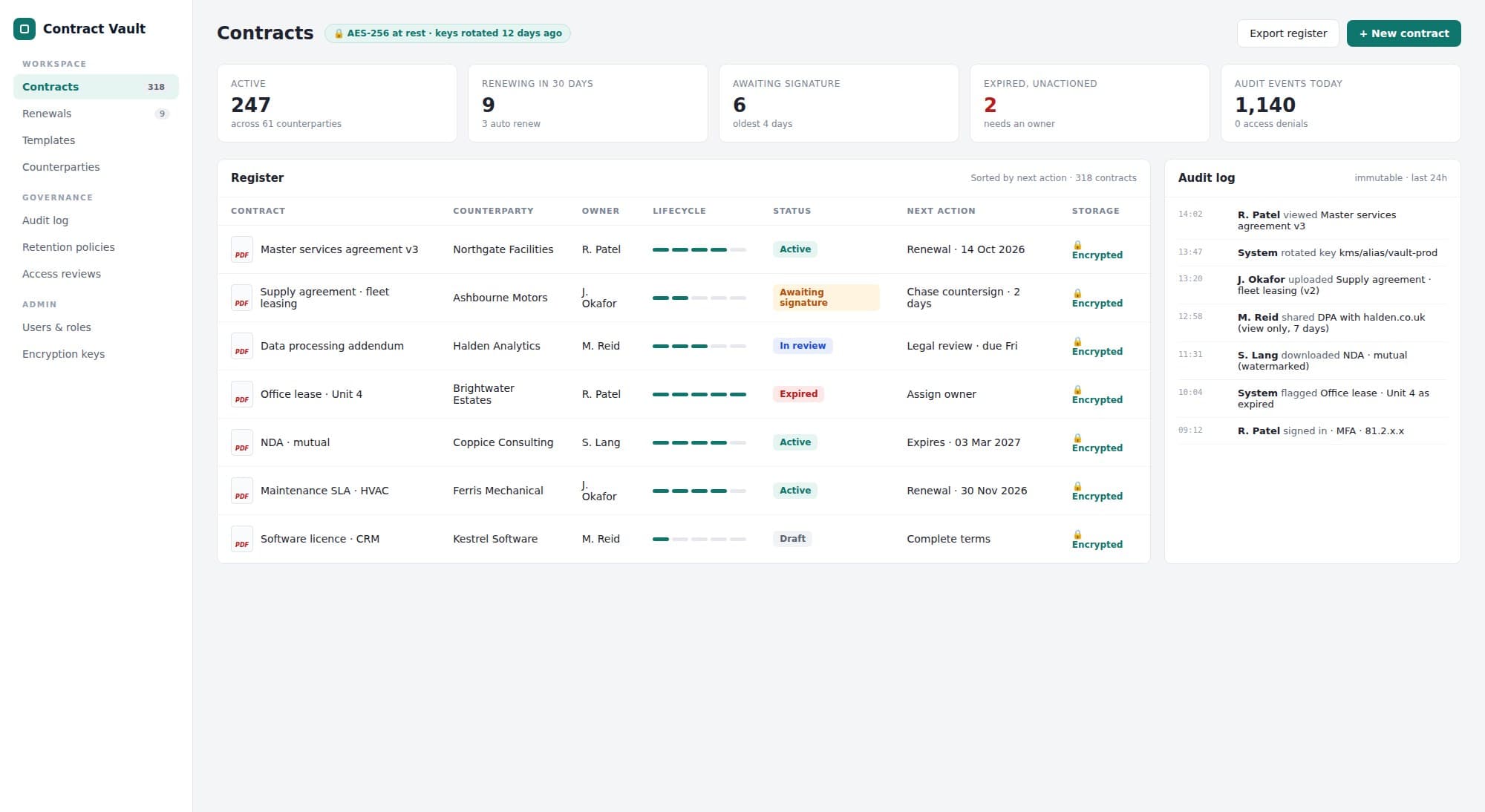Image resolution: width=1485 pixels, height=812 pixels.
Task: Click the Awaiting signature status badge
Action: click(826, 298)
